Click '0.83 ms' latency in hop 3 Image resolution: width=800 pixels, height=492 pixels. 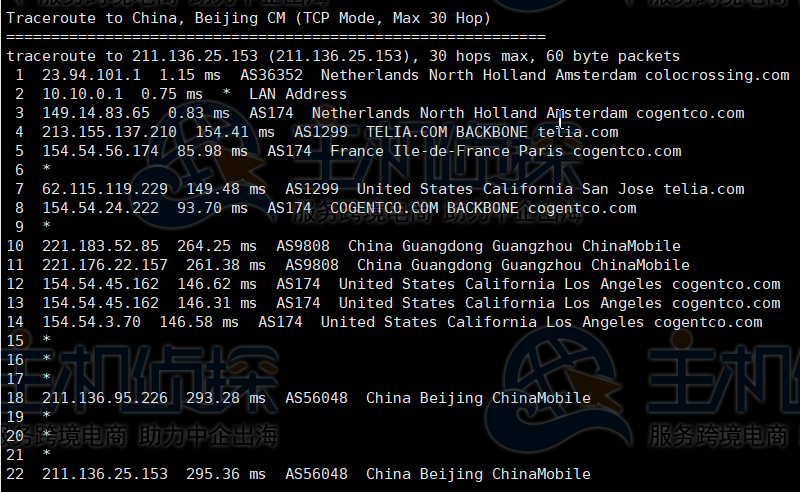pos(199,113)
